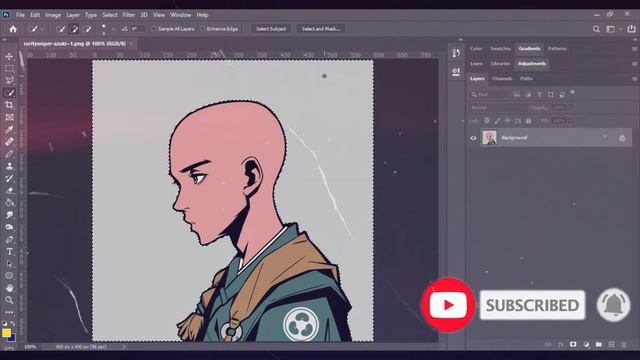Switch to the Channels tab

502,78
